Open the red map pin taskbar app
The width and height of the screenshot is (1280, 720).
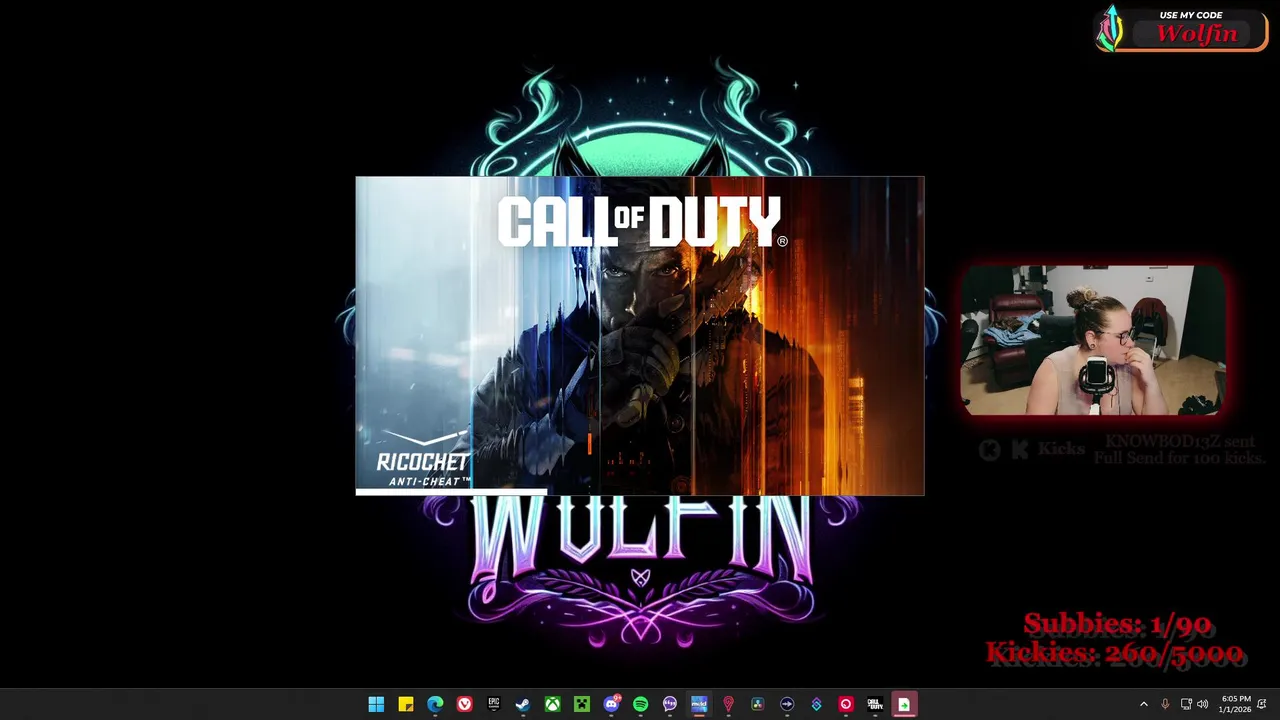pyautogui.click(x=728, y=704)
